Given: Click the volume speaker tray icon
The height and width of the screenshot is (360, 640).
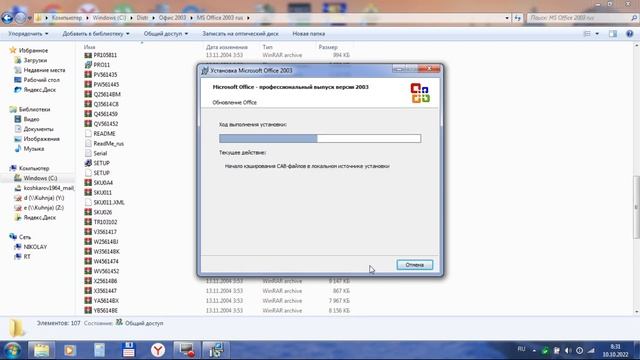Looking at the screenshot, I should click(x=568, y=350).
